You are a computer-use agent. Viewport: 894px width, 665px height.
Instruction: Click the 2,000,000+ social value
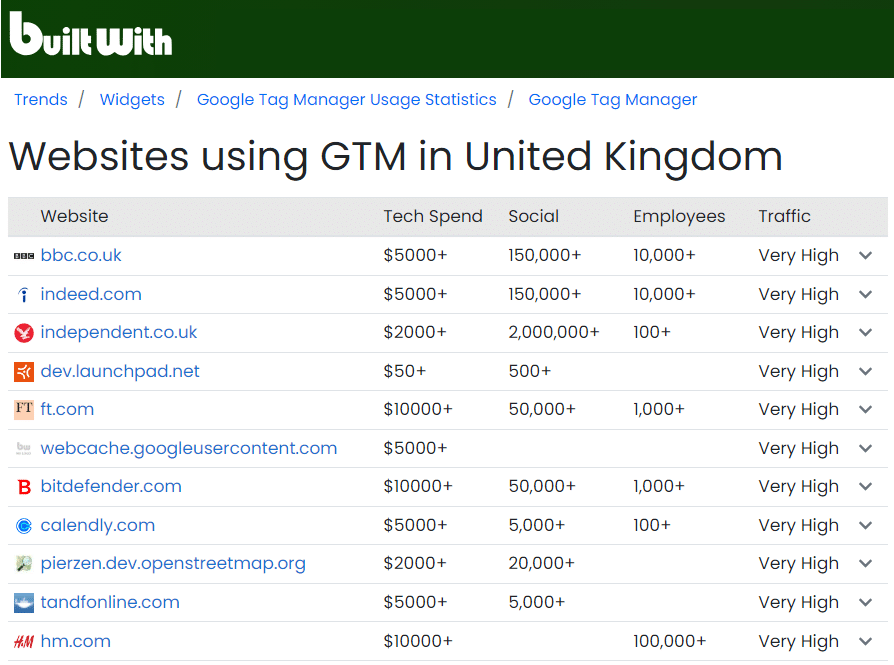point(554,332)
